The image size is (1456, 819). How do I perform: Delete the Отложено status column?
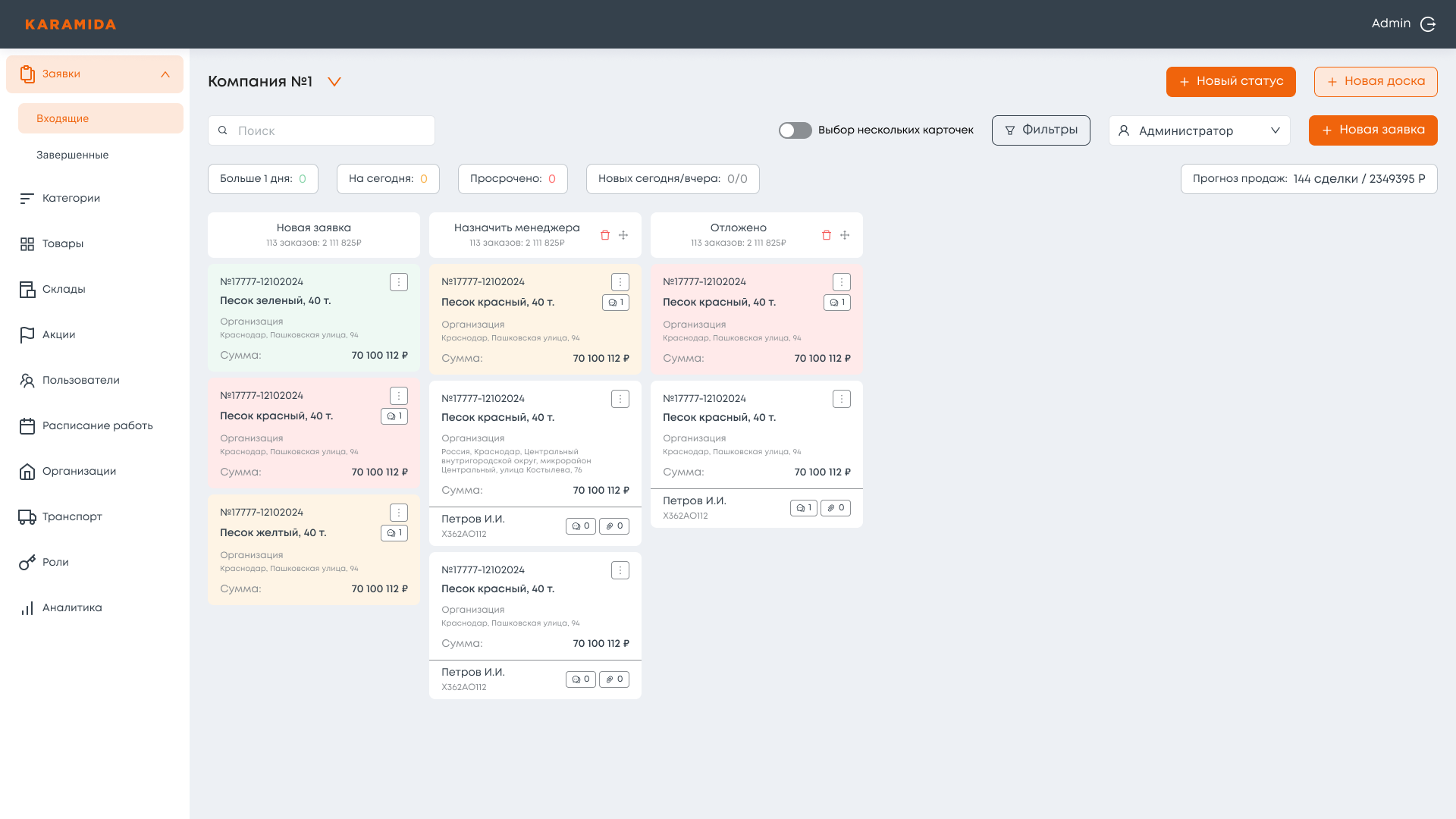click(x=827, y=235)
